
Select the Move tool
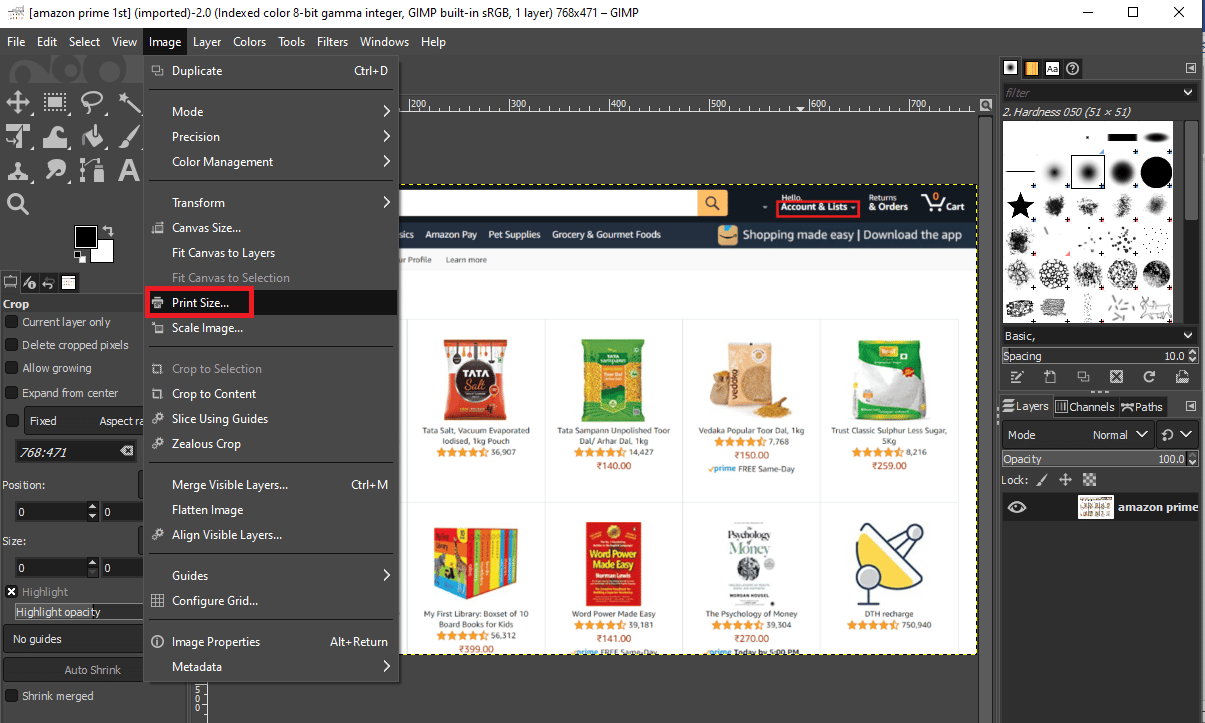tap(17, 102)
